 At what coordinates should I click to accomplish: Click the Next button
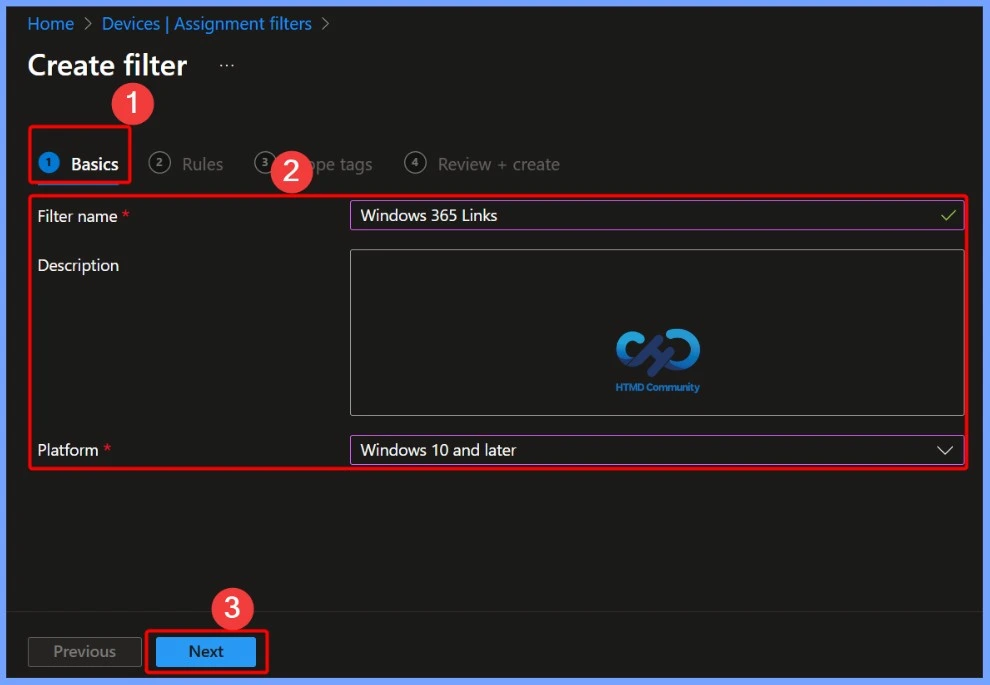206,651
